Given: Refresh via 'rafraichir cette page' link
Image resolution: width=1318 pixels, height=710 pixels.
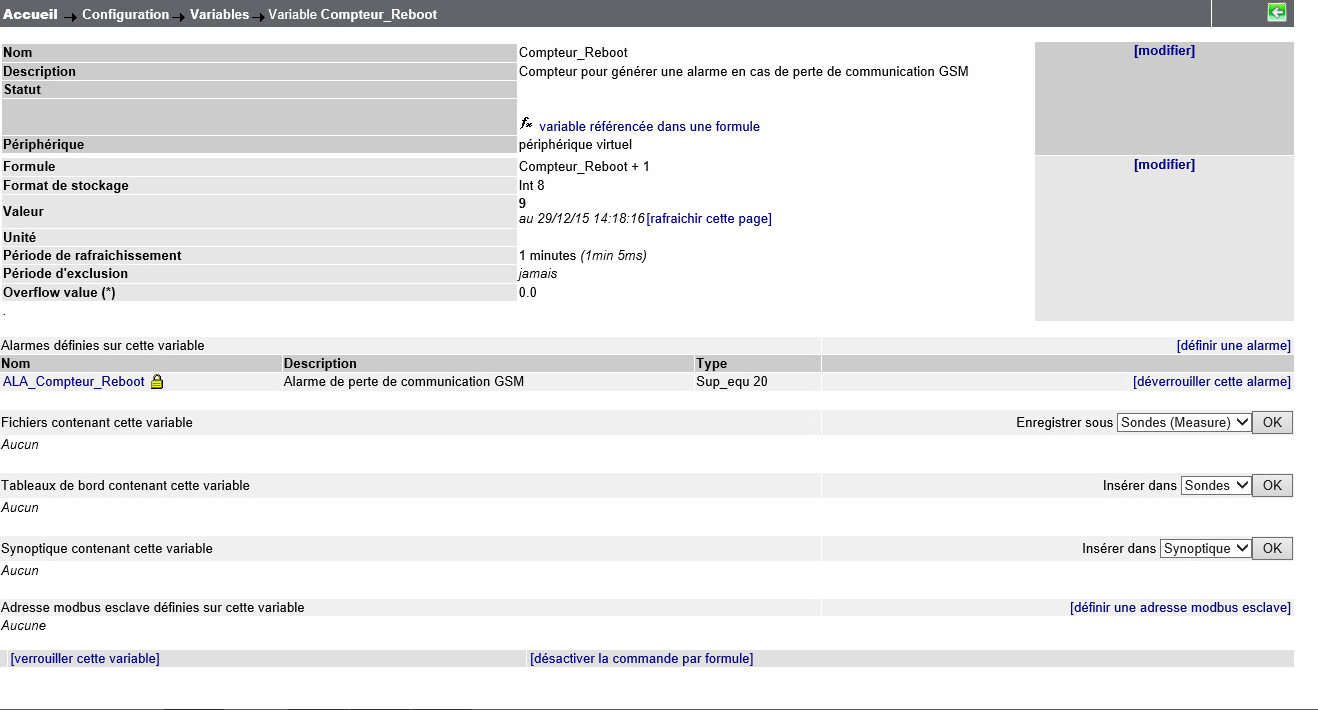Looking at the screenshot, I should click(x=709, y=219).
